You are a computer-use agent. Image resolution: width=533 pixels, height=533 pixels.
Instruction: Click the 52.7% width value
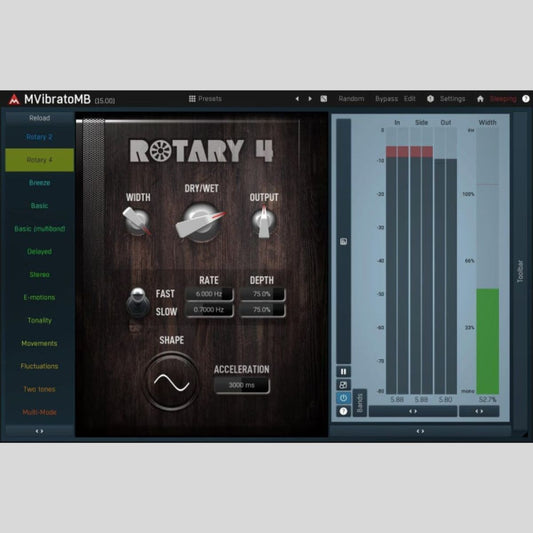tap(487, 399)
